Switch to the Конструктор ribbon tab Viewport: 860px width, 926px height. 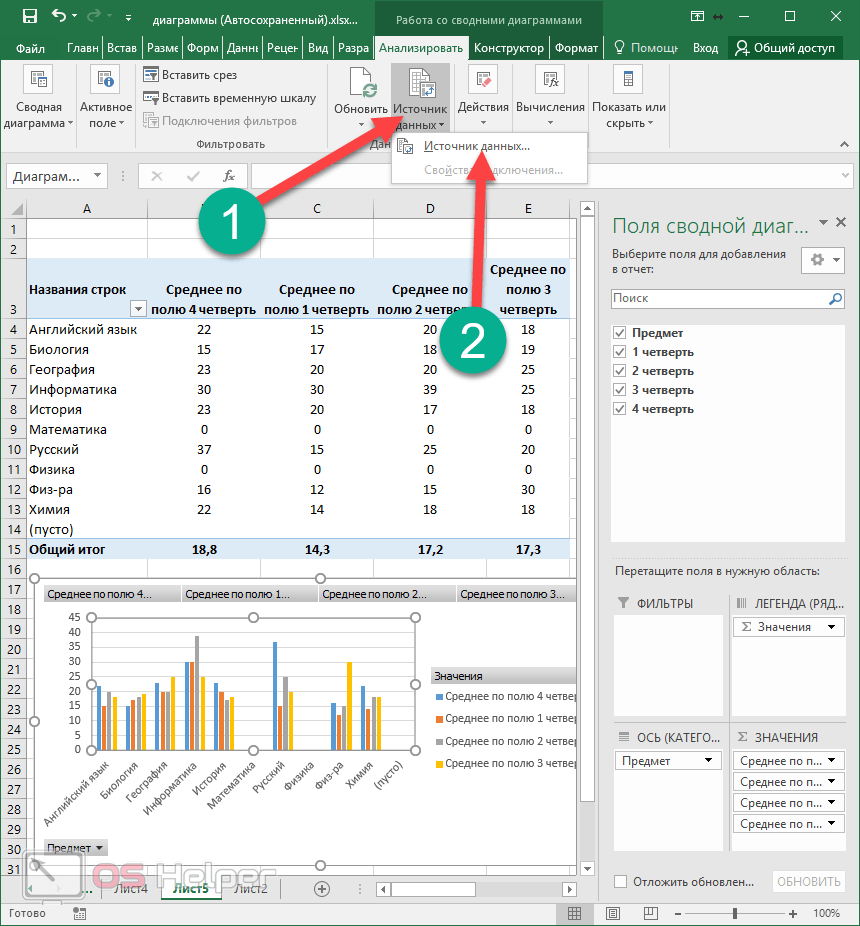509,48
